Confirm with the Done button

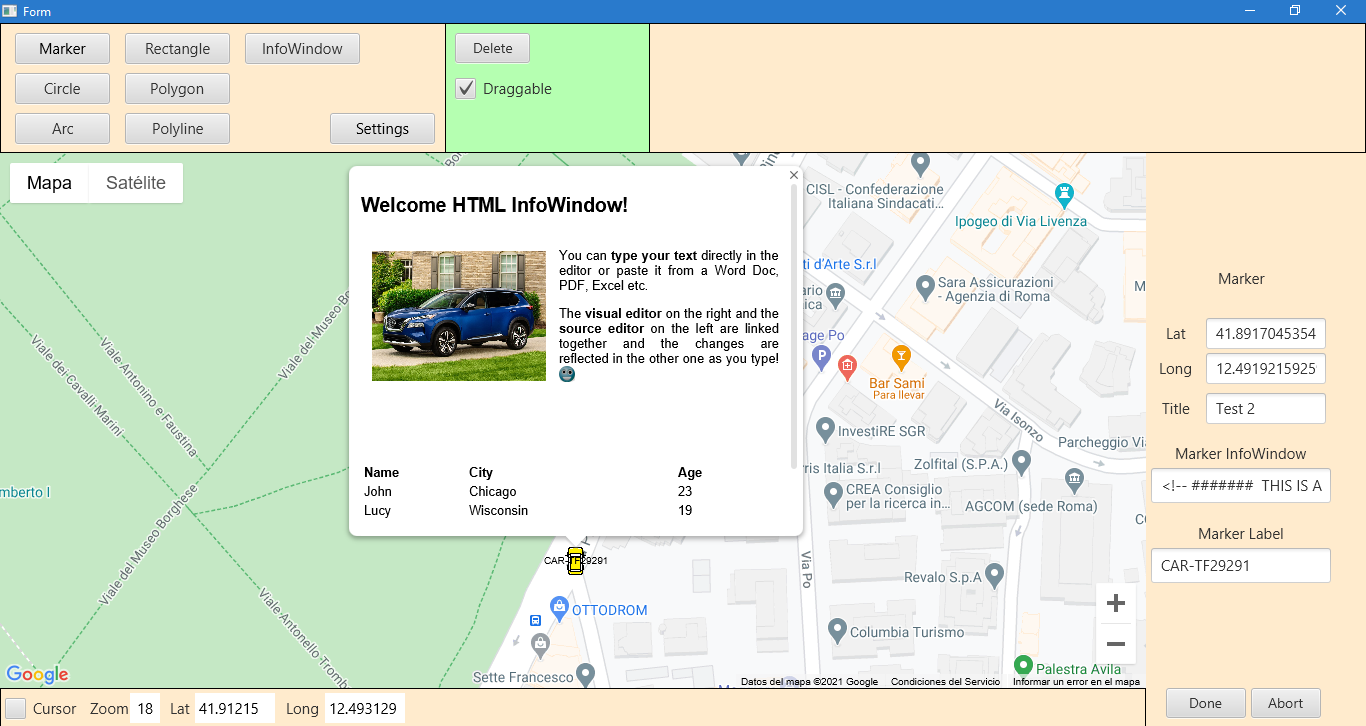coord(1205,703)
